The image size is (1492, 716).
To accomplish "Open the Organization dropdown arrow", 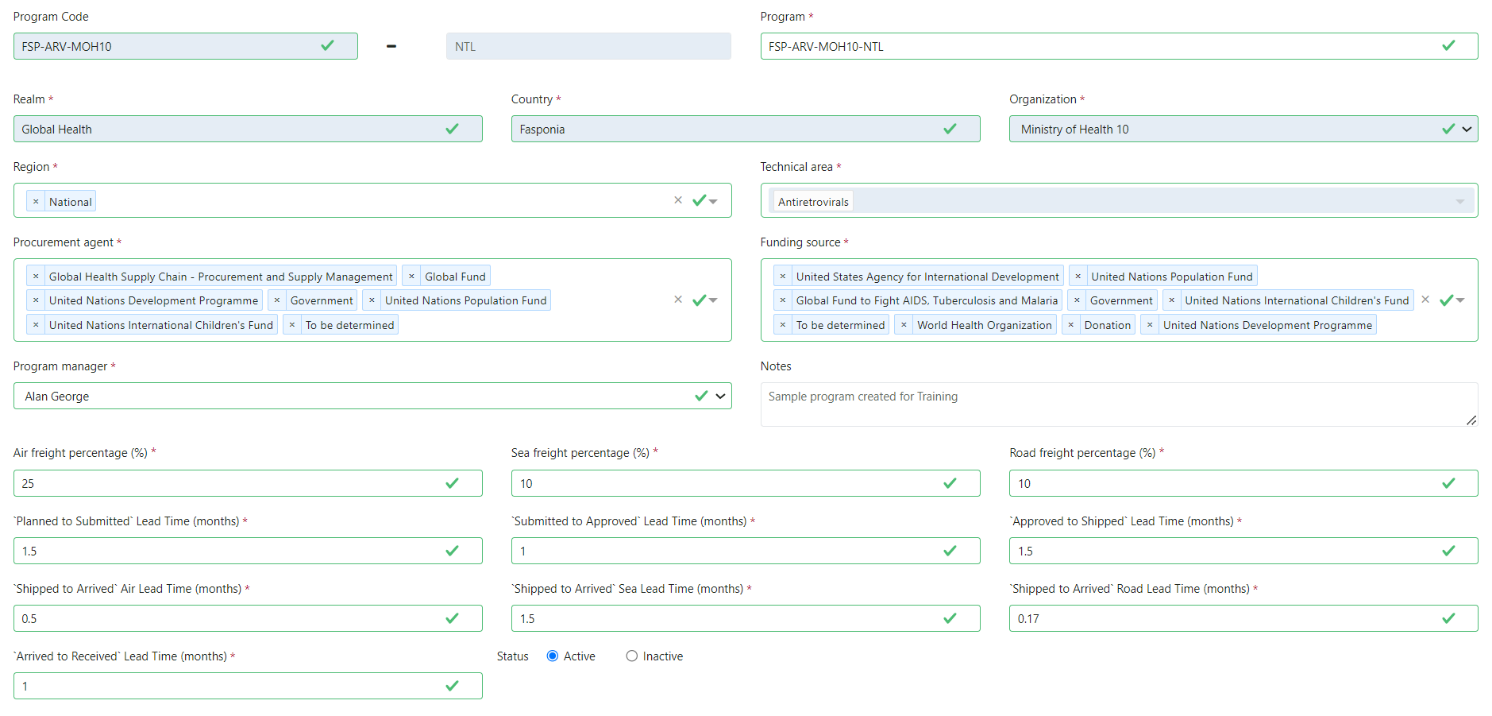I will (x=1467, y=129).
